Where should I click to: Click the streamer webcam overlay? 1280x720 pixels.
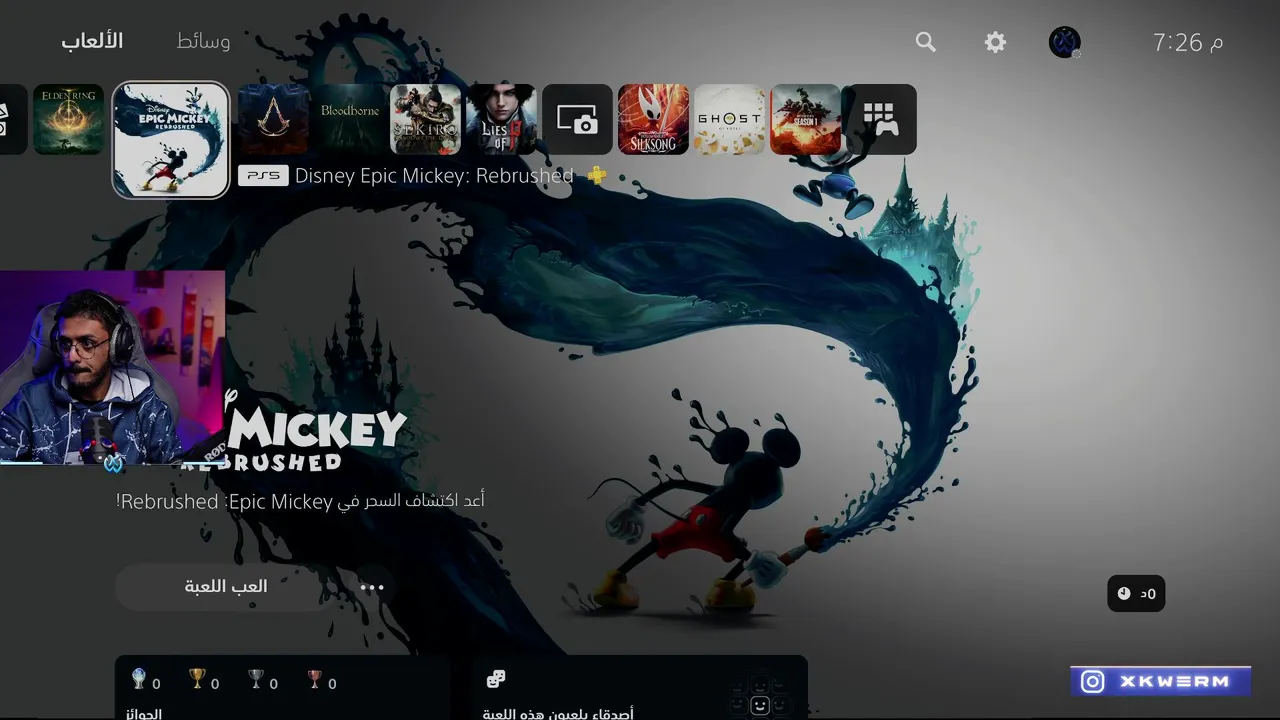(112, 368)
